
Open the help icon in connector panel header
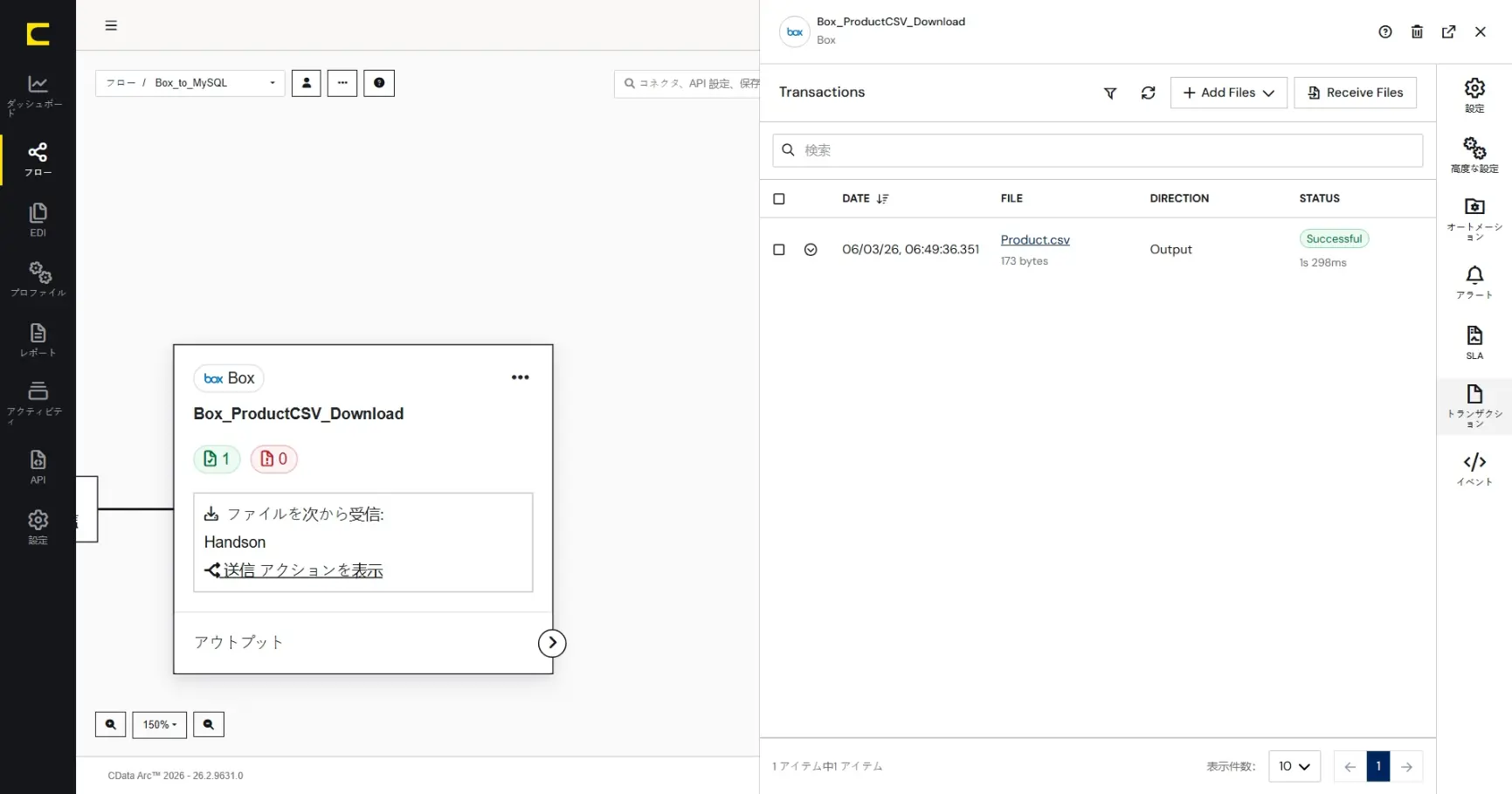1385,31
